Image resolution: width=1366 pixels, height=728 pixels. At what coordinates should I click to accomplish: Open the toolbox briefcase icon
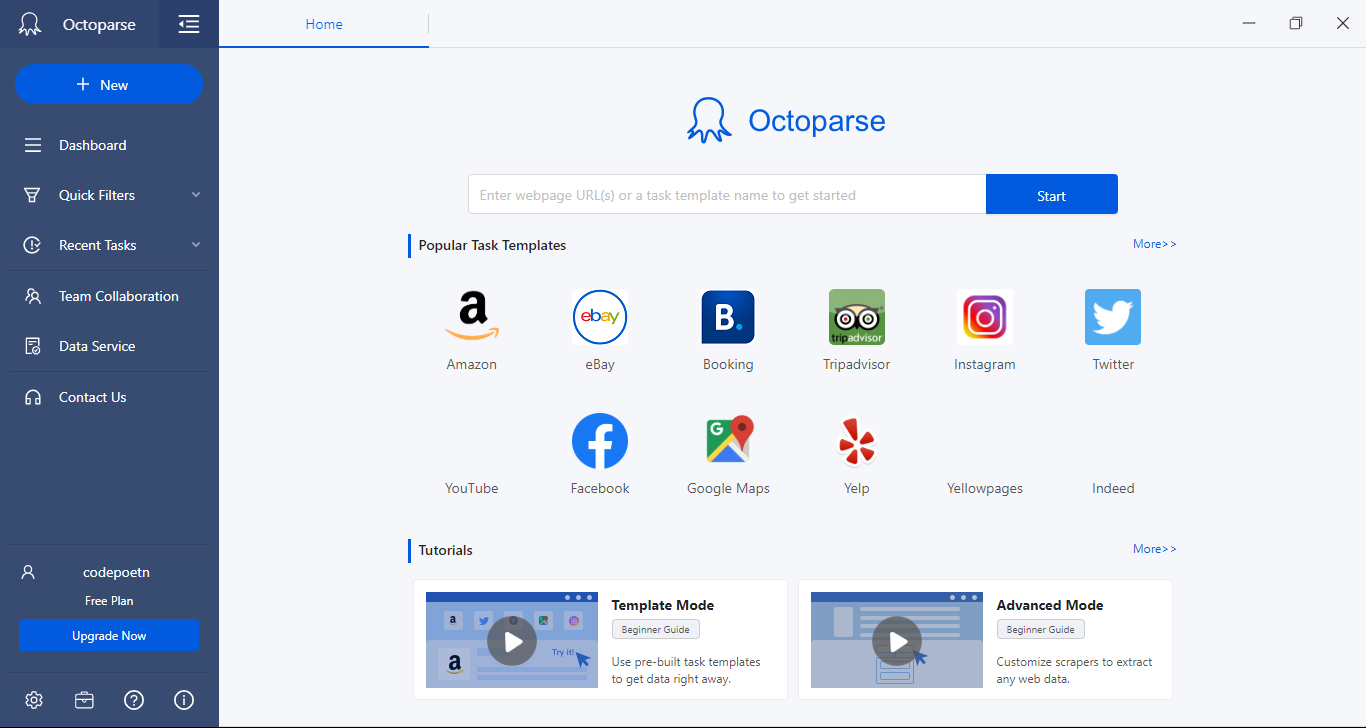point(84,700)
